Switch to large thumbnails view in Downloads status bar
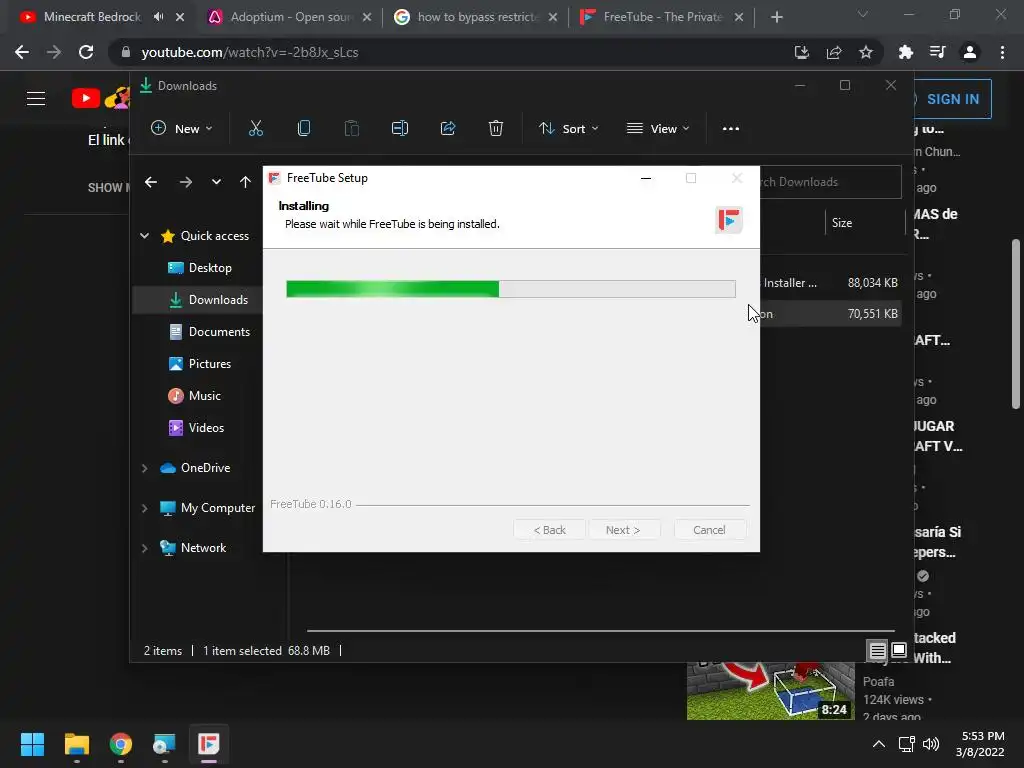1024x768 pixels. click(x=899, y=650)
